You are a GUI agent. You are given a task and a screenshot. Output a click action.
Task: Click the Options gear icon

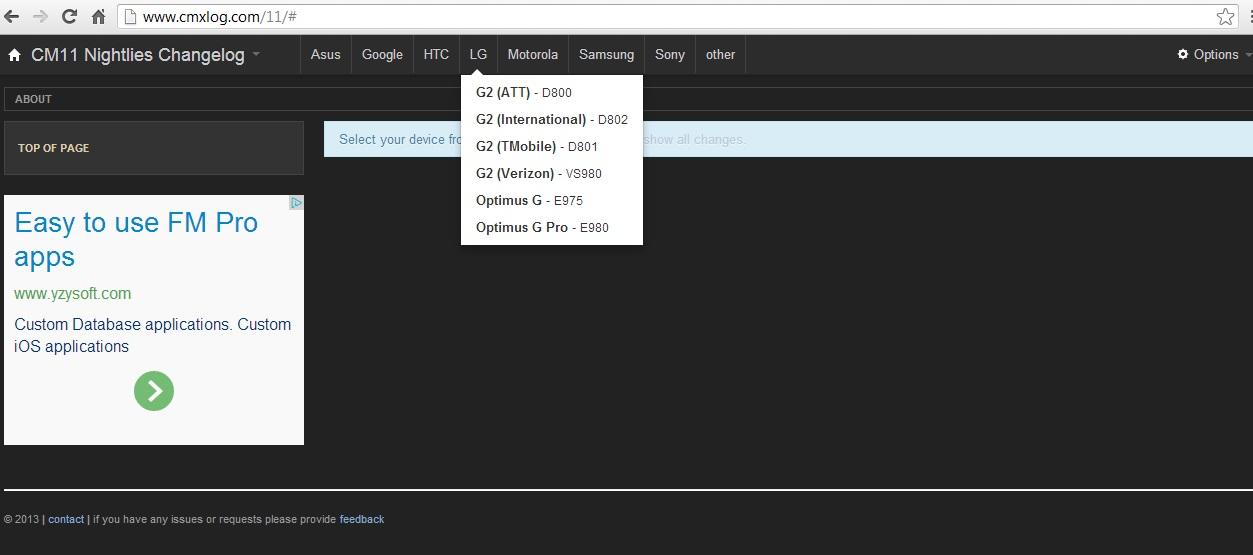coord(1183,55)
